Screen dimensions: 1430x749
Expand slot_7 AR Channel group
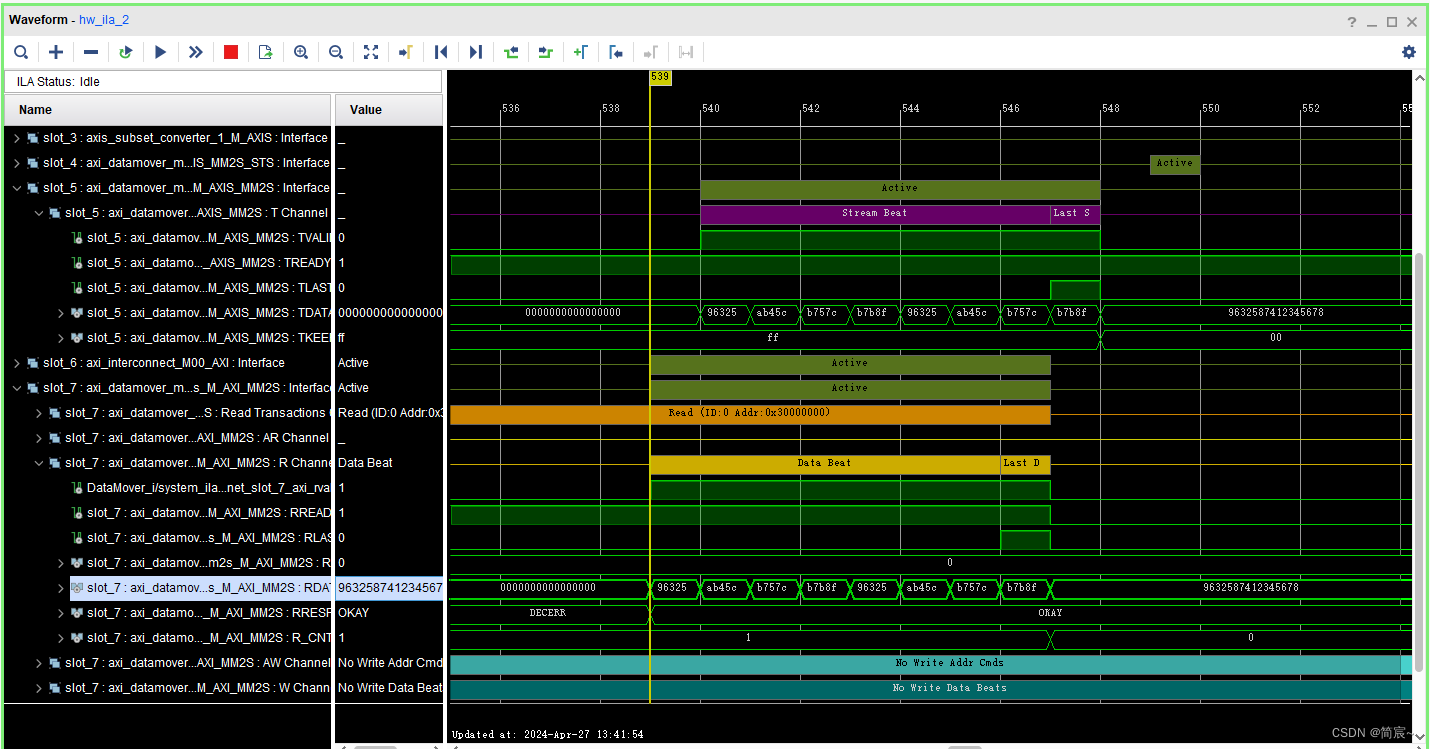pos(39,438)
